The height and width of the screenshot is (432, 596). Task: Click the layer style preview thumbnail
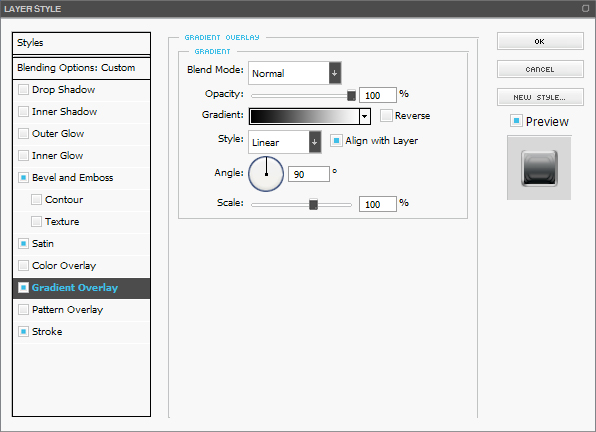pyautogui.click(x=539, y=168)
